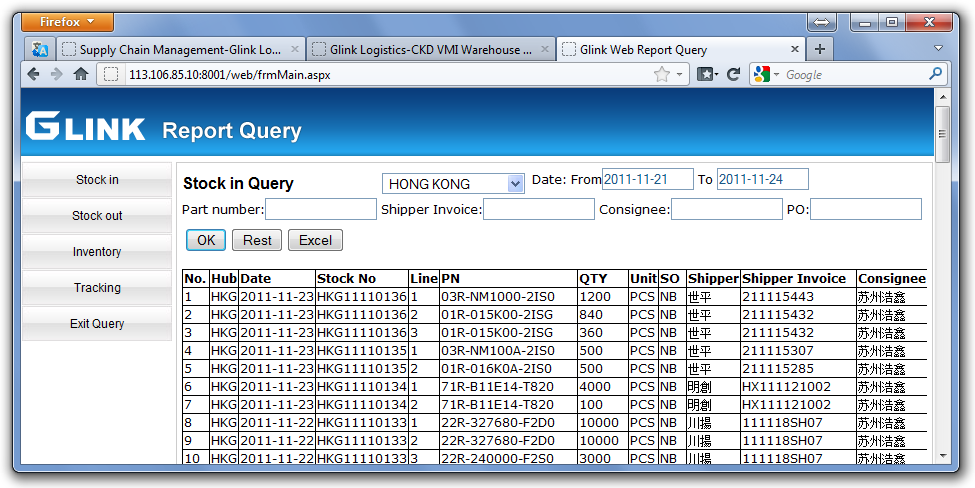Viewport: 975px width, 488px height.
Task: Click the search magnifier icon in Google box
Action: [936, 74]
